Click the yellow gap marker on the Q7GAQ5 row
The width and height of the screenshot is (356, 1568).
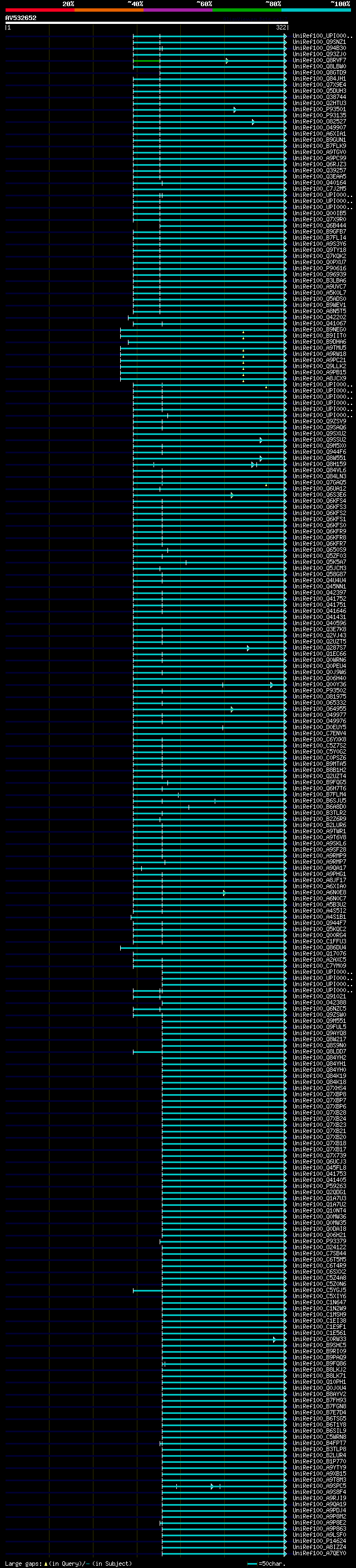click(266, 484)
